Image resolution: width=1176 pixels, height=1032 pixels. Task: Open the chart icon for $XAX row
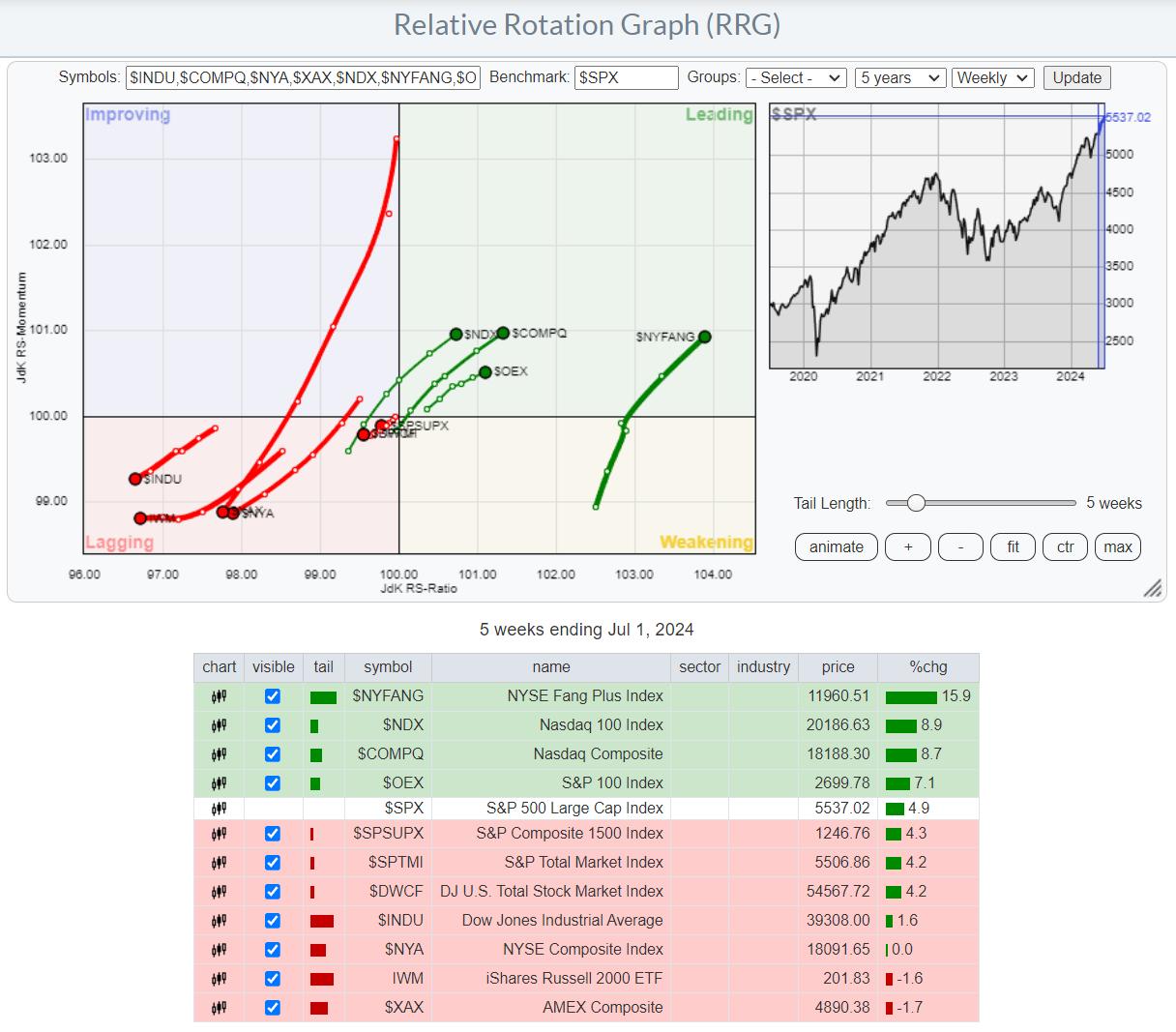(219, 1008)
